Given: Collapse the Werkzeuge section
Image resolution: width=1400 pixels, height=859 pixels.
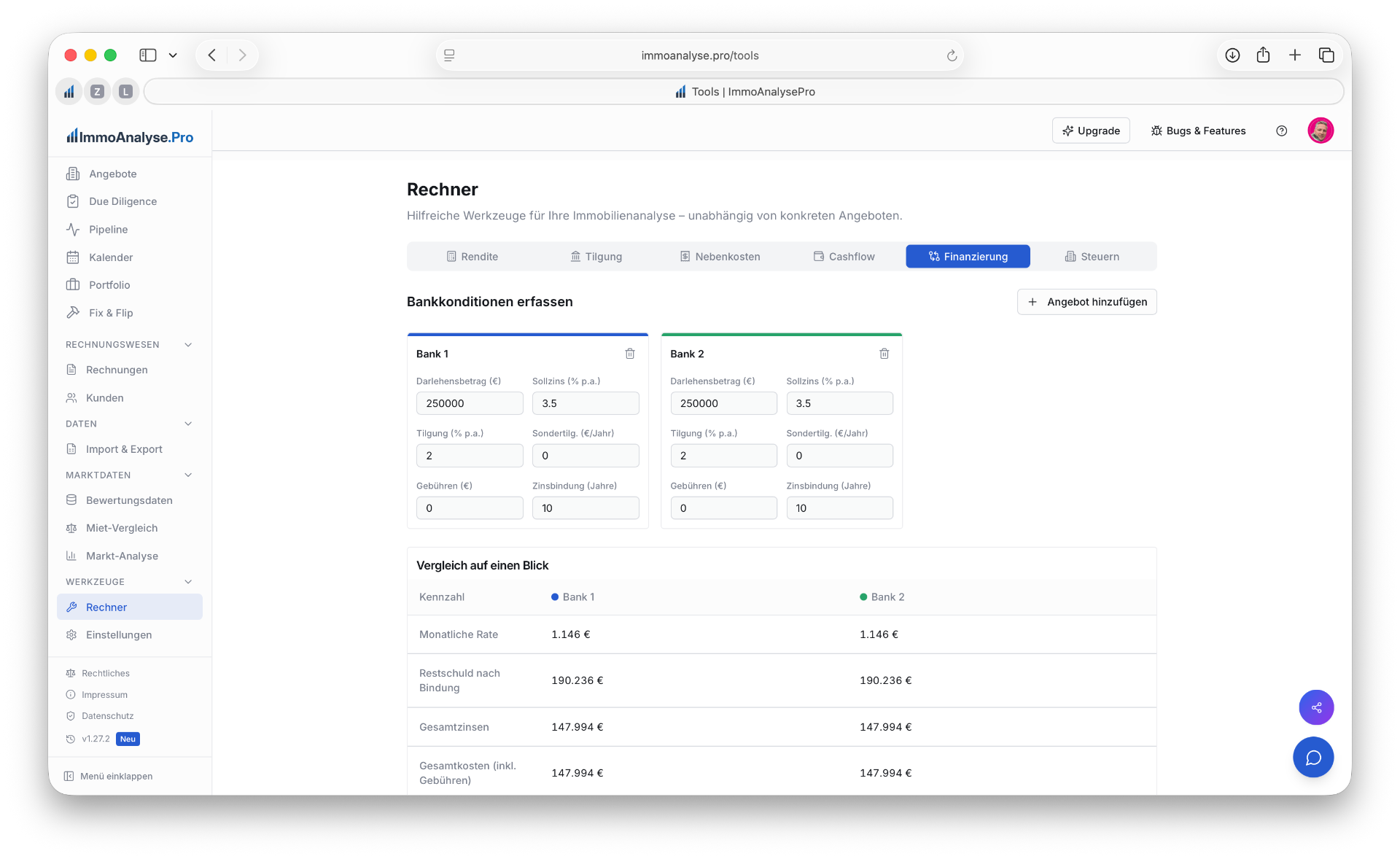Looking at the screenshot, I should (188, 582).
